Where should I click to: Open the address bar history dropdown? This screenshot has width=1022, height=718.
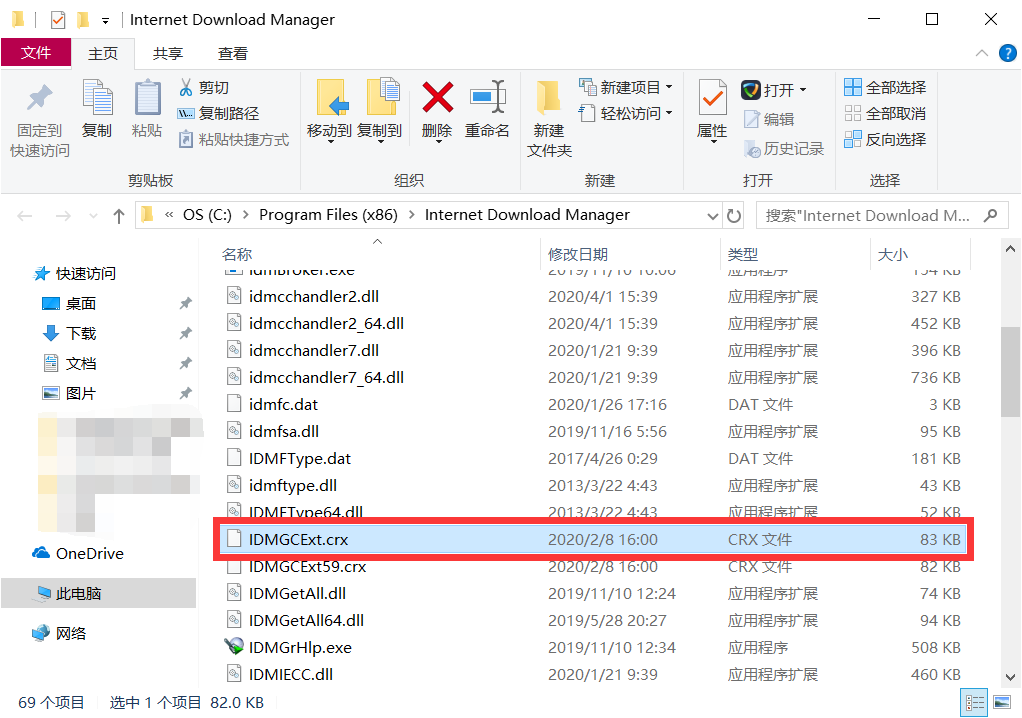712,216
